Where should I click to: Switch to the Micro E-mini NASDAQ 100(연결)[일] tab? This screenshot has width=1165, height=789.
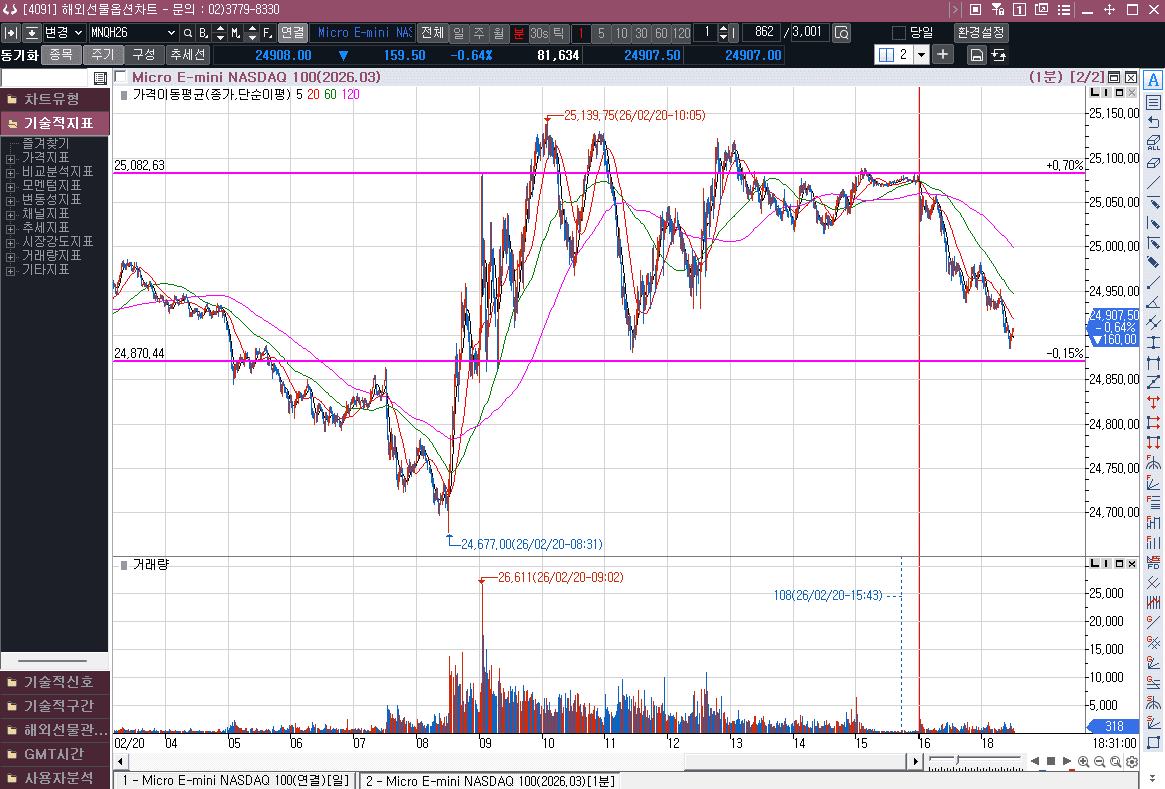pyautogui.click(x=236, y=780)
